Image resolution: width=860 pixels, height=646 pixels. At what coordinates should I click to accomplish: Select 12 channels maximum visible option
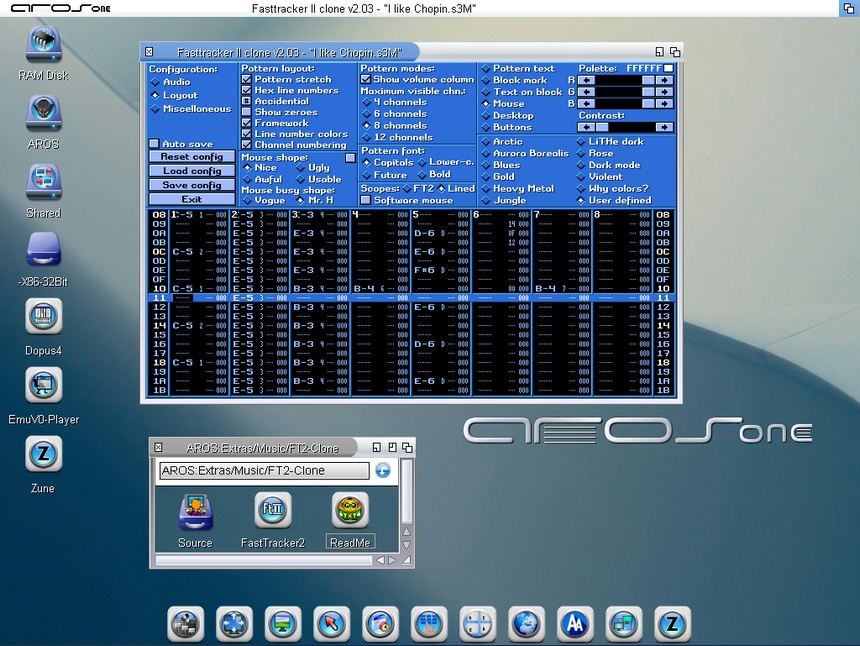(x=367, y=137)
